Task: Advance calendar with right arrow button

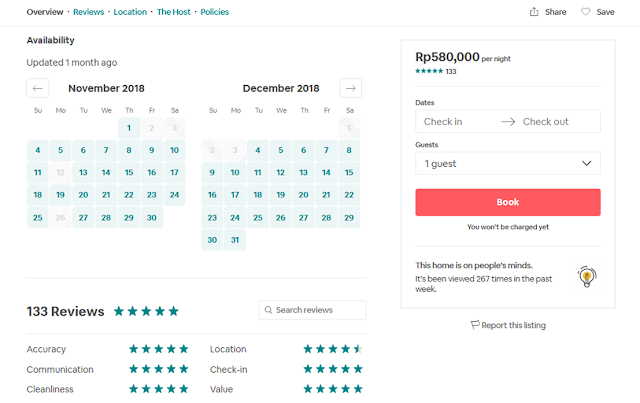Action: (351, 88)
